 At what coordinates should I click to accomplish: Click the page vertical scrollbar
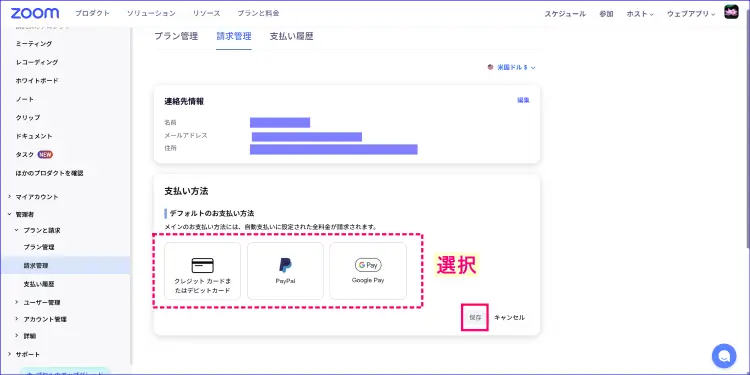point(747,128)
